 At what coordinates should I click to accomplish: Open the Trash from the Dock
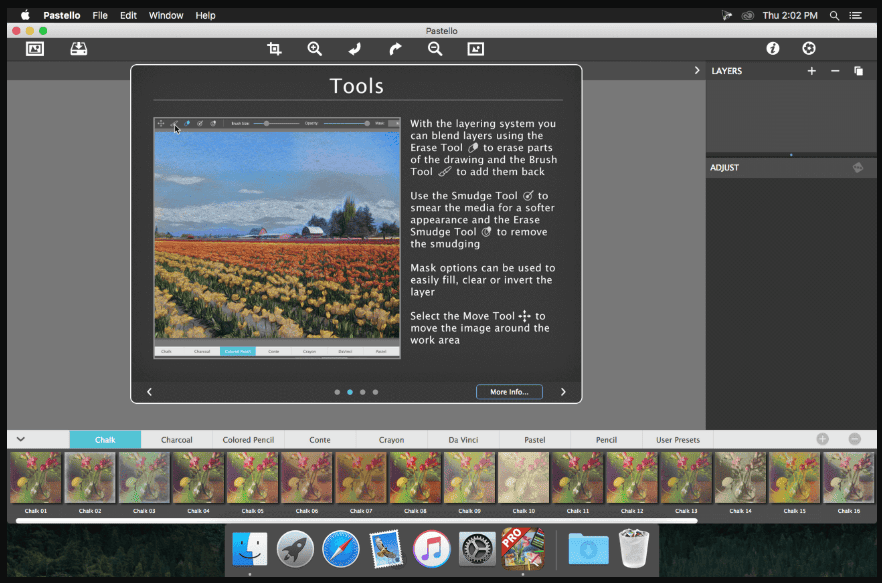click(x=634, y=548)
